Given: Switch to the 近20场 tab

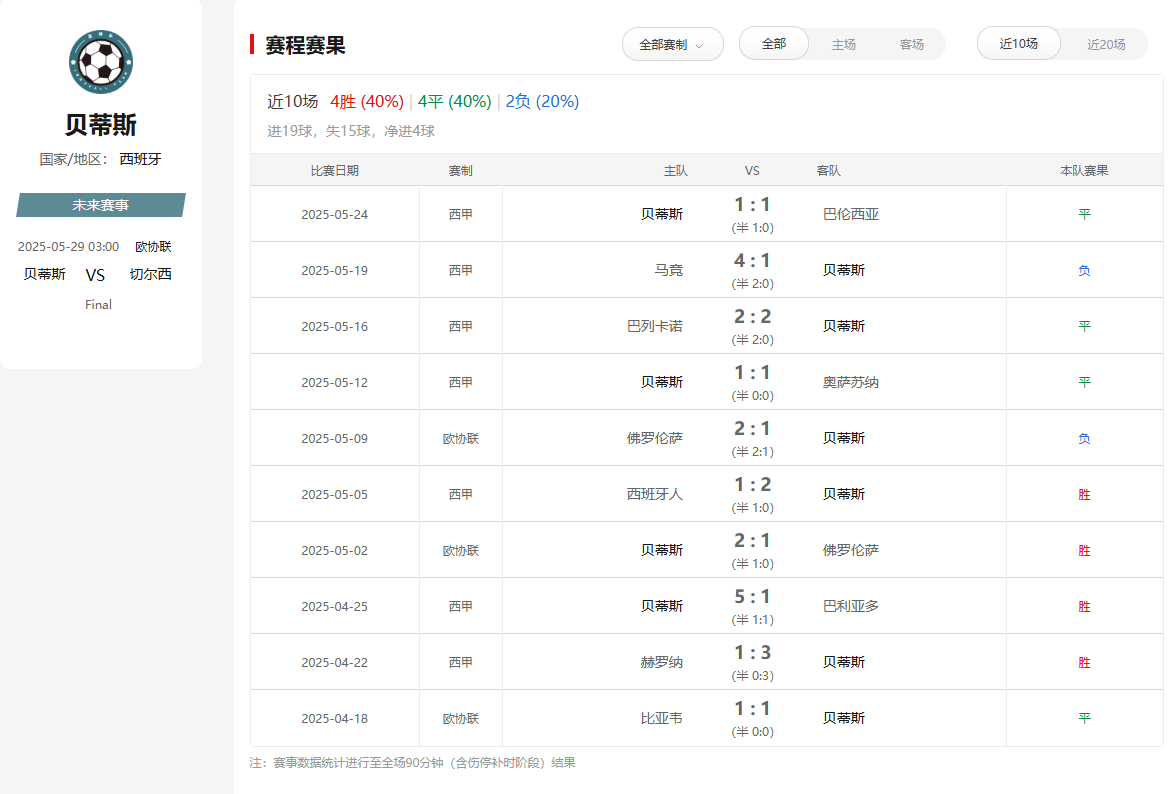Looking at the screenshot, I should (x=1106, y=44).
